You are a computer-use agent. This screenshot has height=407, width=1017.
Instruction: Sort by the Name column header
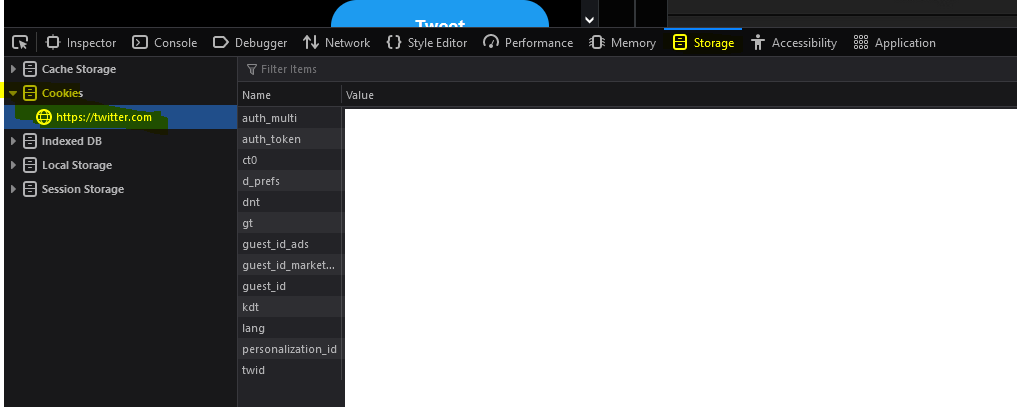pos(289,95)
